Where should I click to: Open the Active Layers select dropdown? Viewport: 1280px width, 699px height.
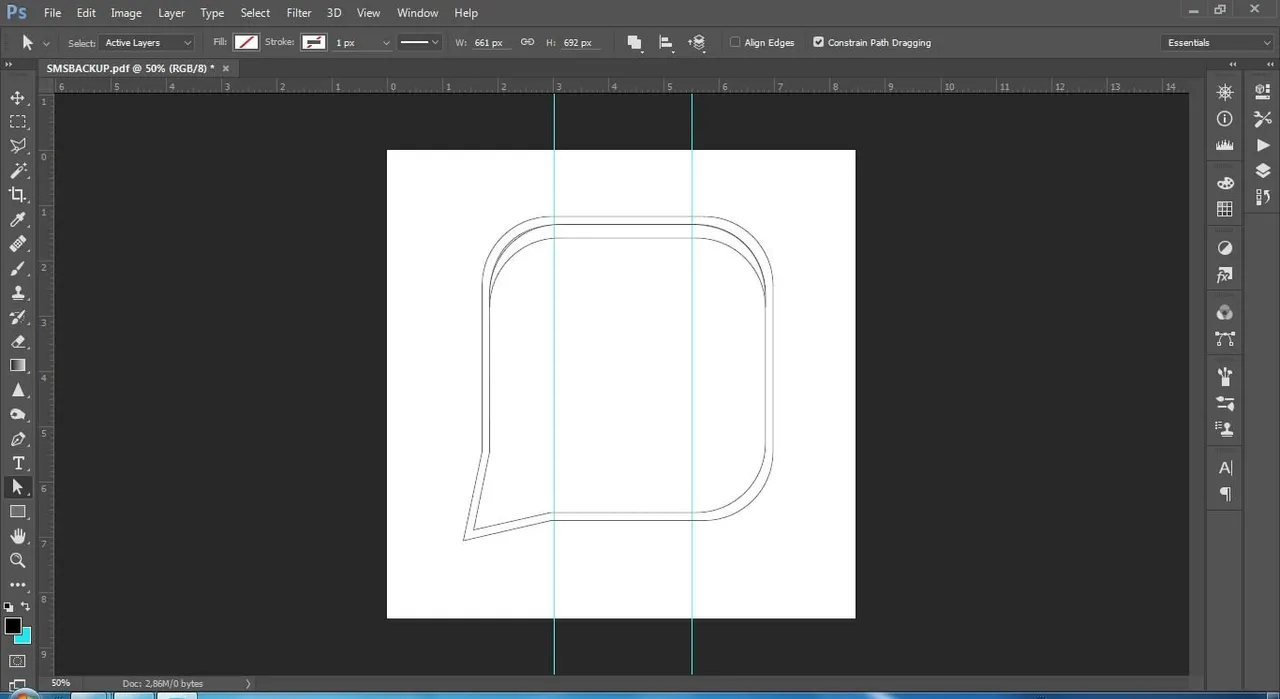(147, 43)
